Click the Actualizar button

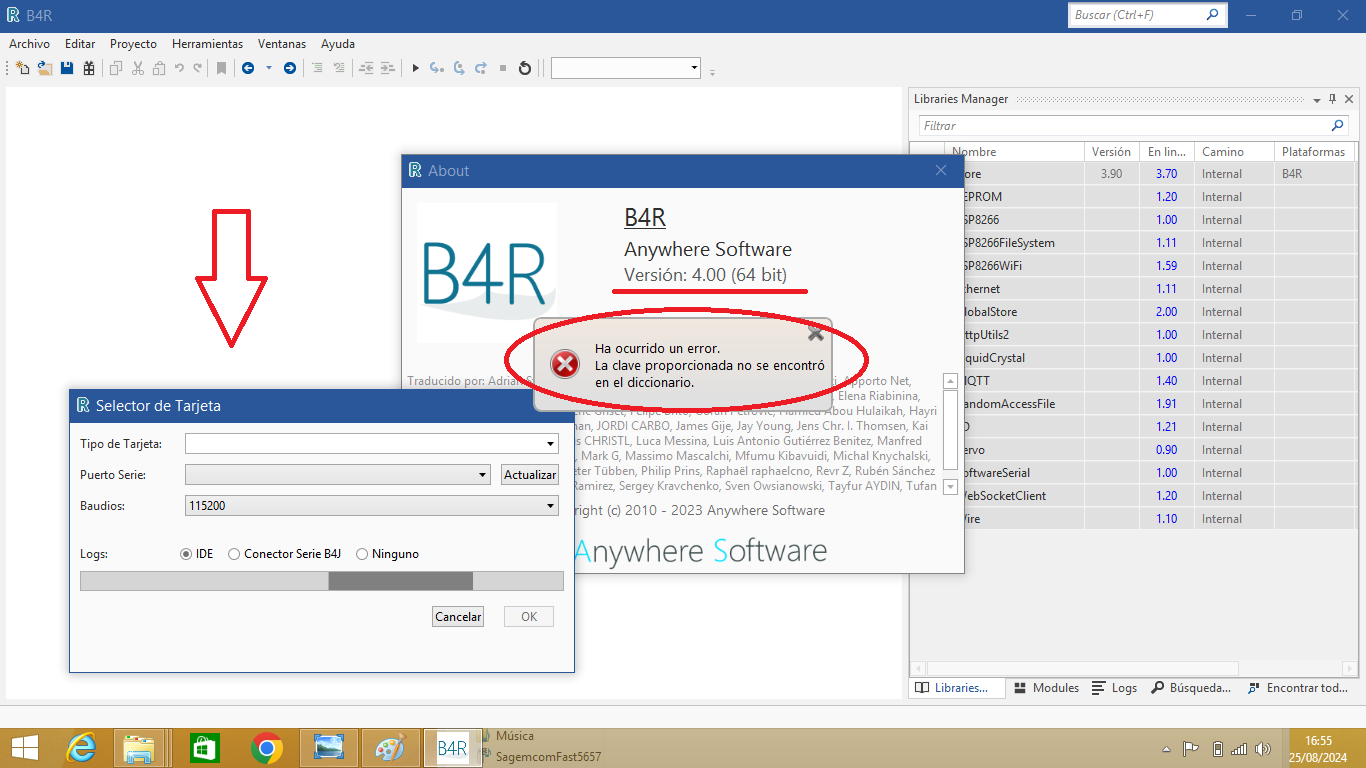[530, 475]
